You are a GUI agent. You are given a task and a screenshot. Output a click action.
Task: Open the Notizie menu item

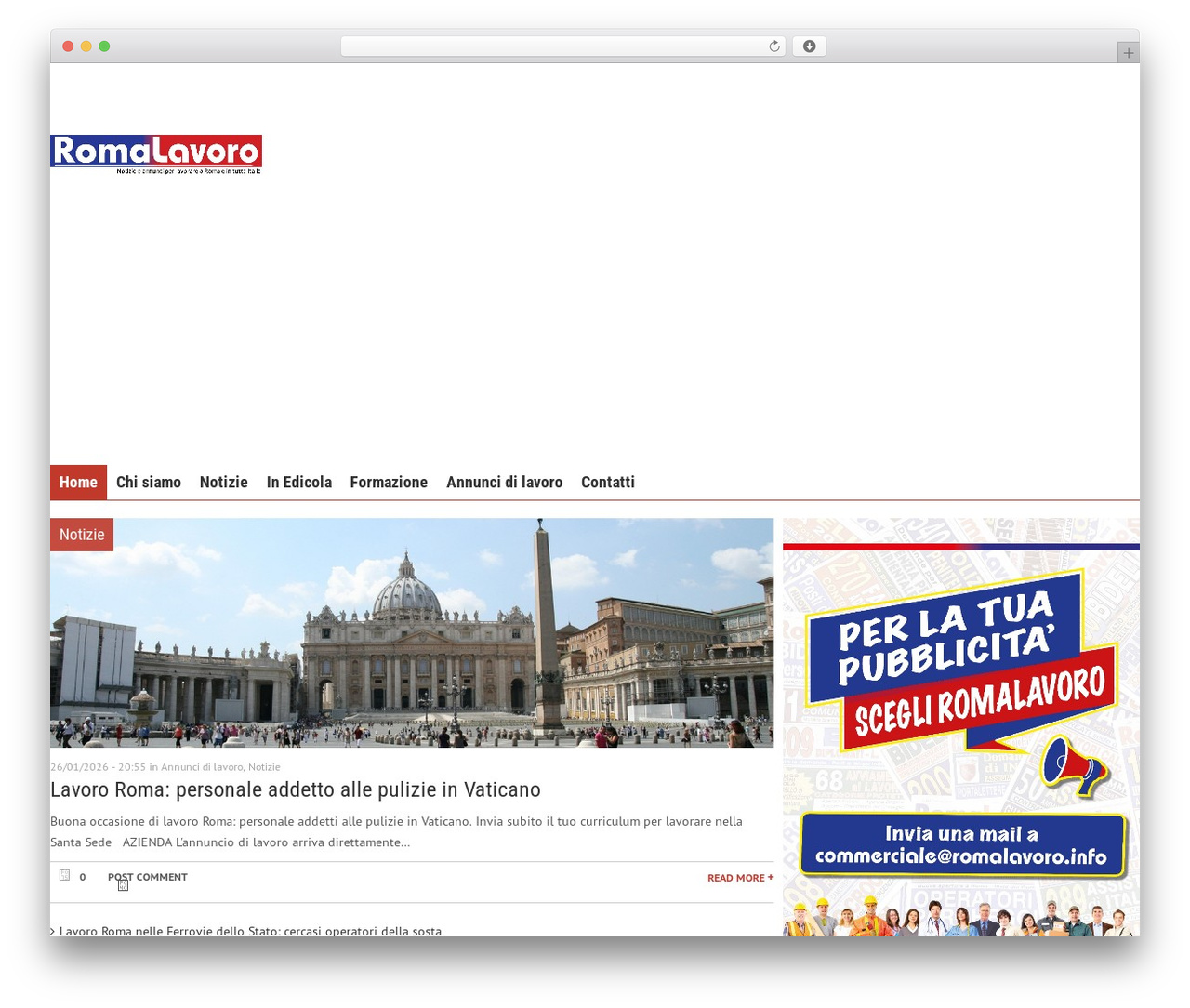click(x=224, y=483)
